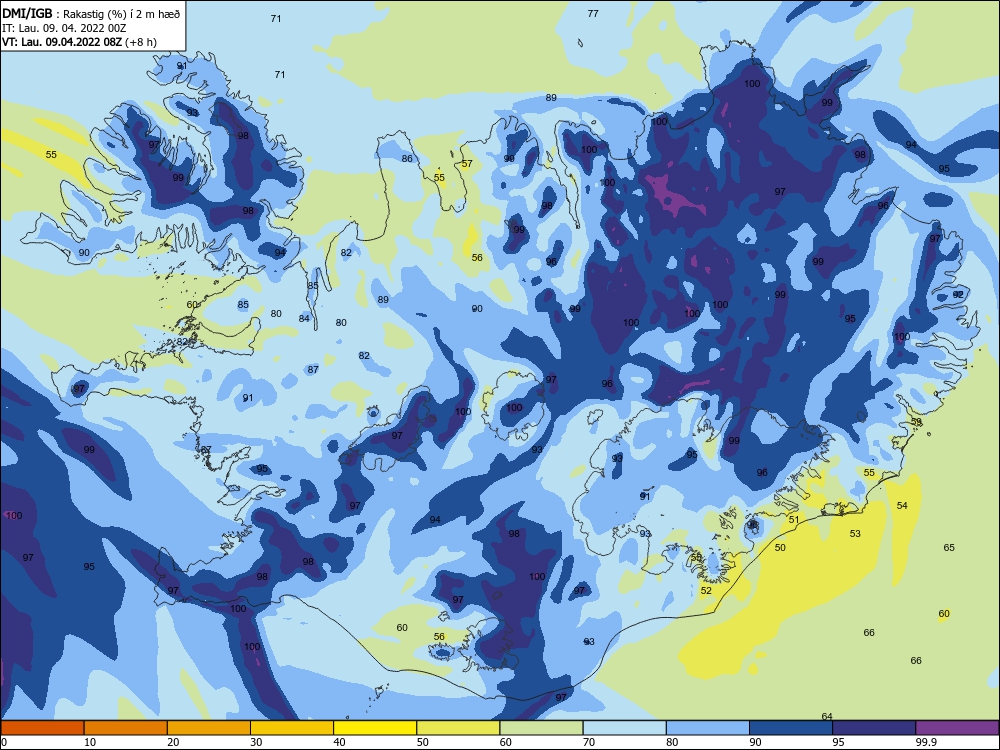Click the init time 'IT: Lau. 09. 04. 2022 00Z'
The height and width of the screenshot is (750, 1000).
[x=64, y=29]
